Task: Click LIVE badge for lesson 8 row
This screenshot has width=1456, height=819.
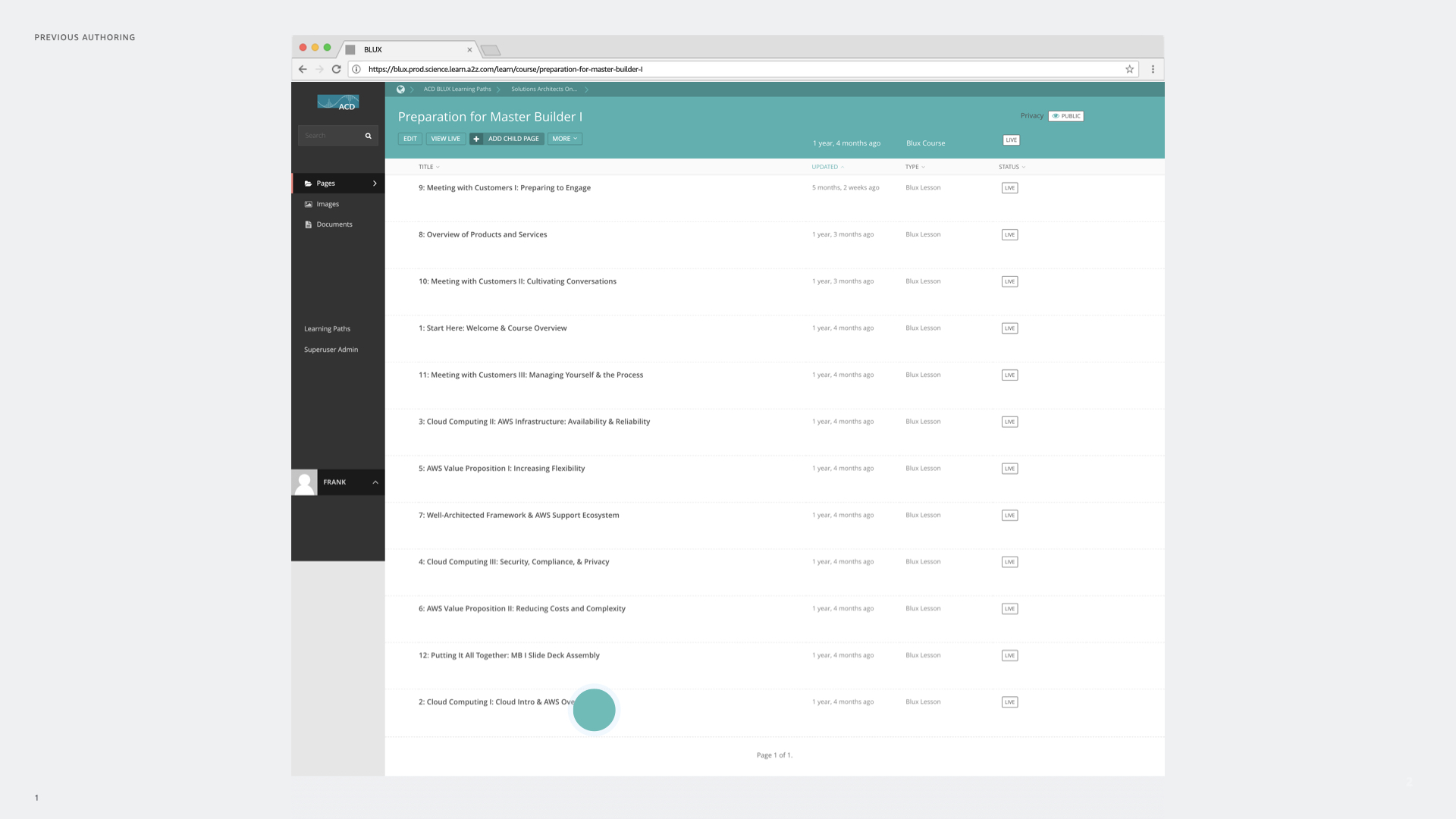Action: [x=1009, y=235]
